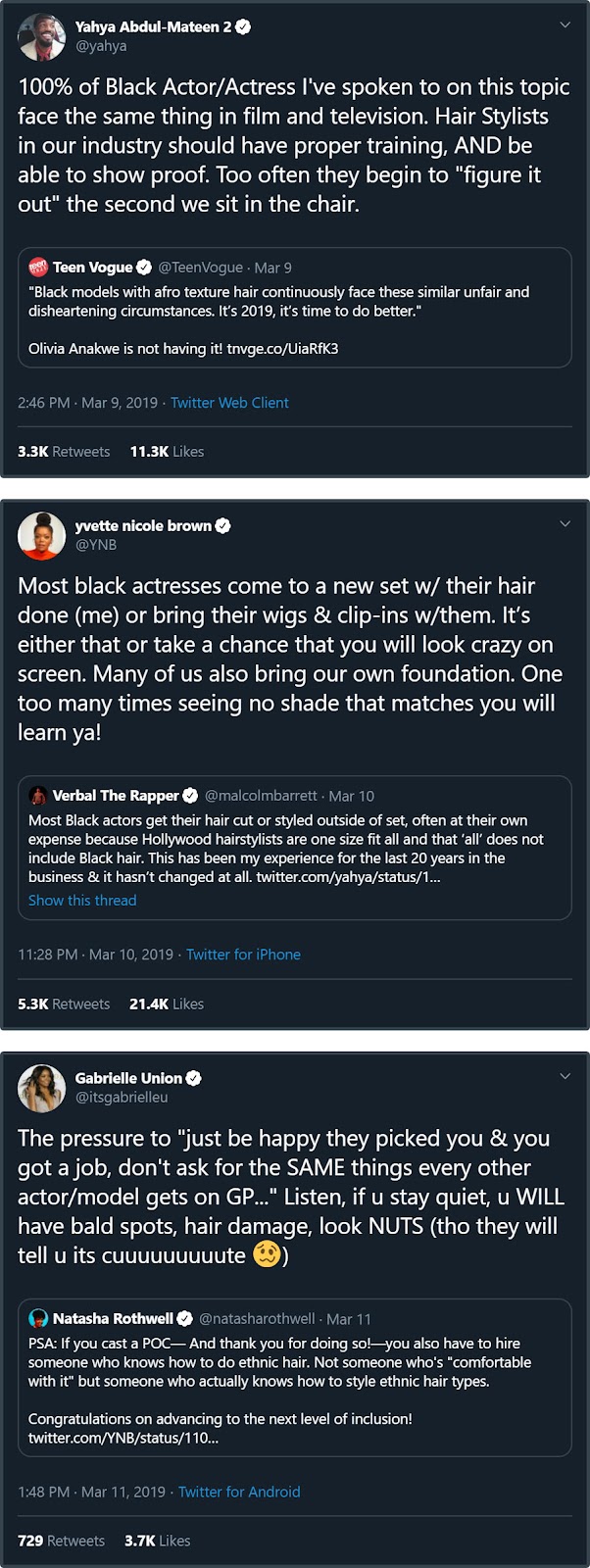View the 21.4K Likes list
590x1568 pixels.
[167, 1004]
